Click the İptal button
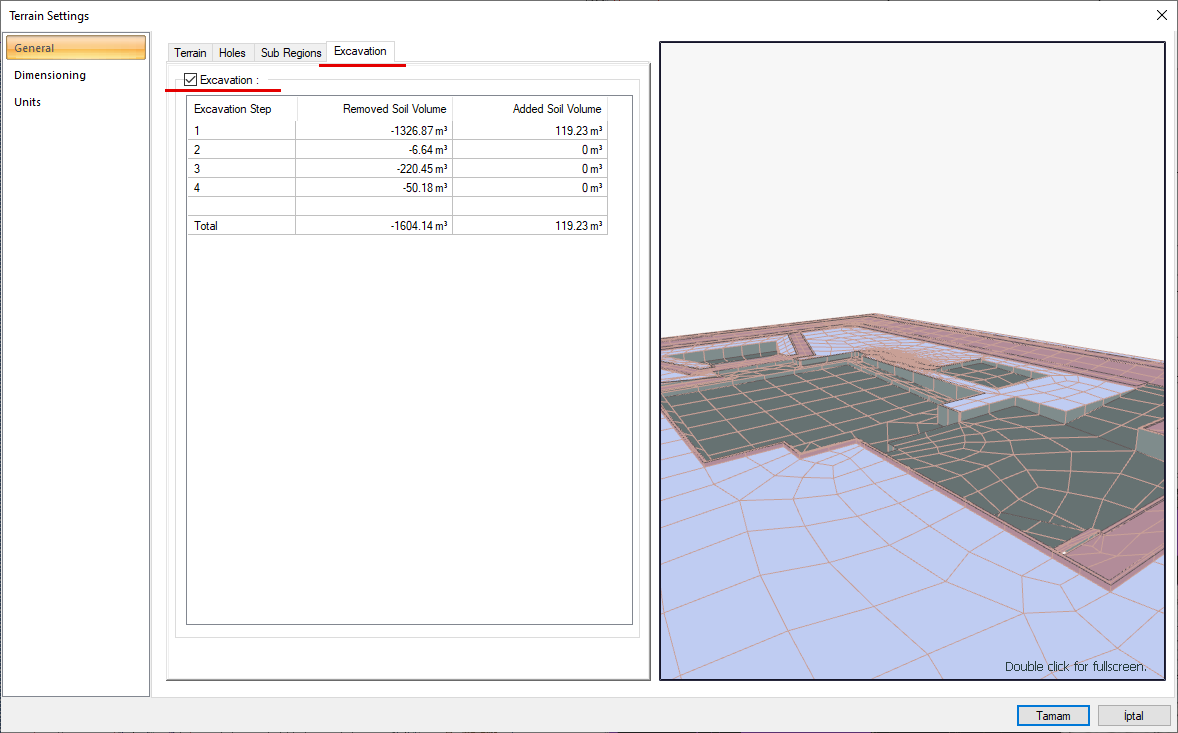 (x=1133, y=715)
